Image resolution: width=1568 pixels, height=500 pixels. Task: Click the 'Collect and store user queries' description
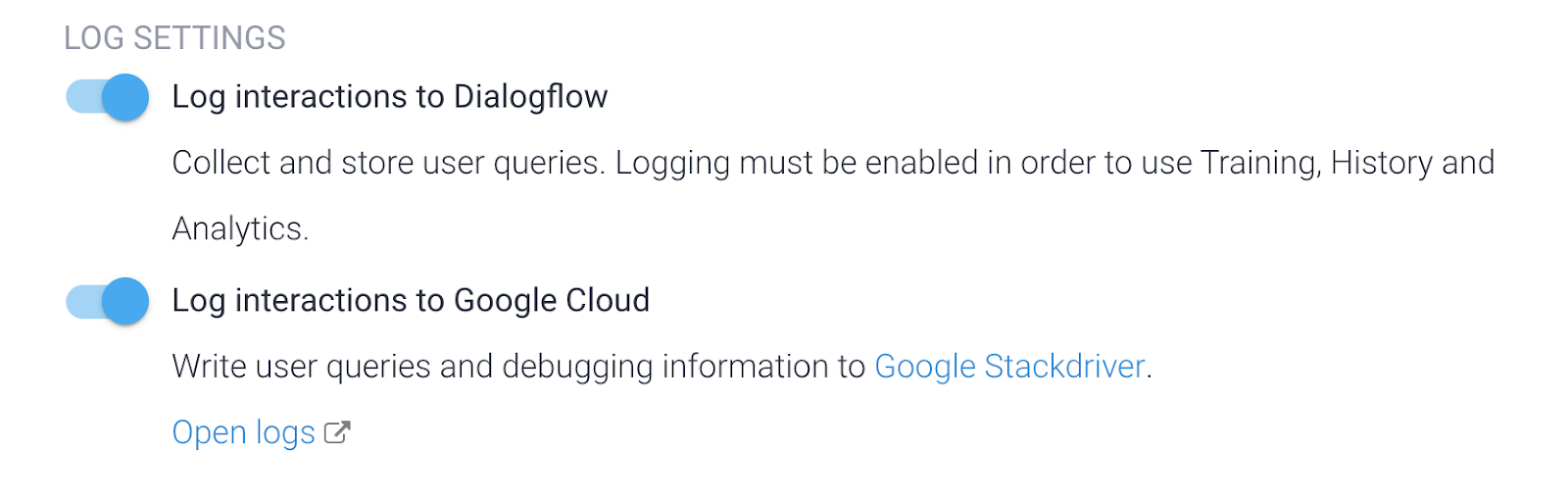click(387, 163)
